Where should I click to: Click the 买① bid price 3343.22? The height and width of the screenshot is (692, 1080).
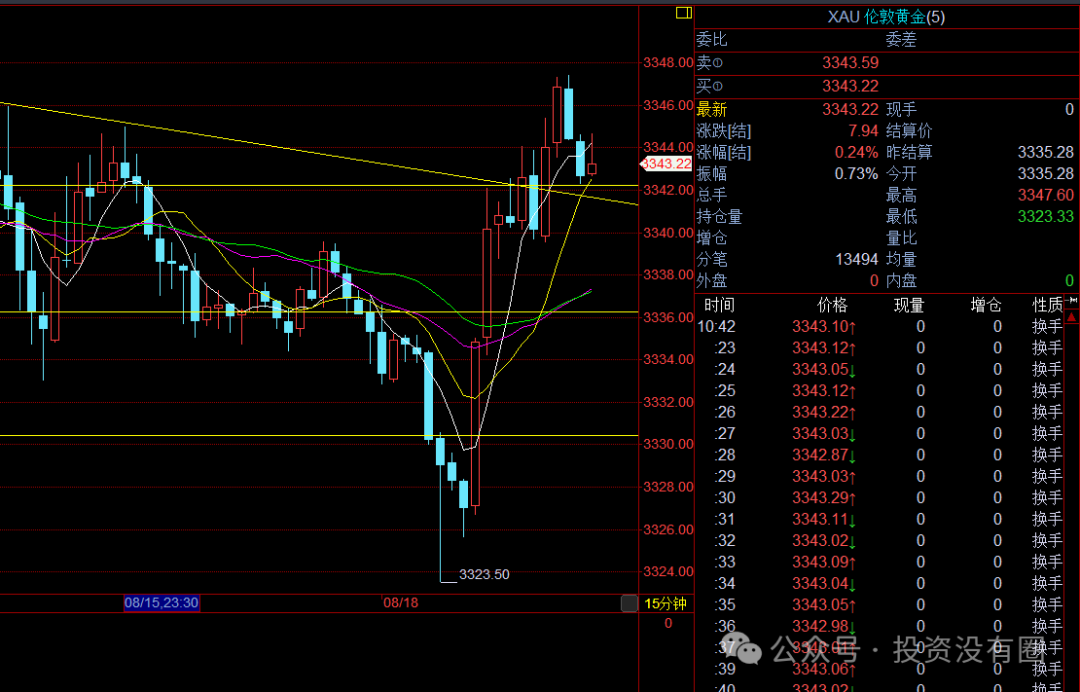[850, 86]
